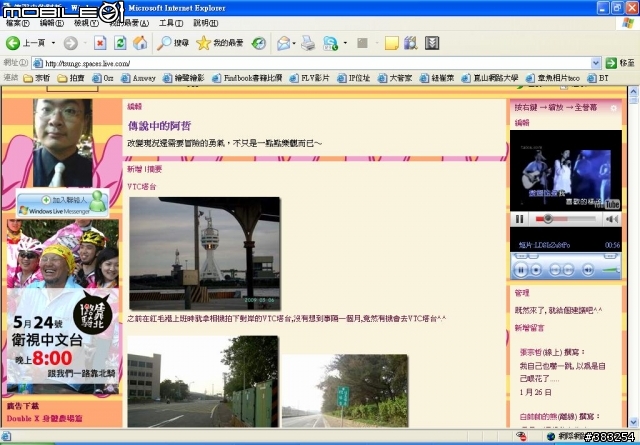Click the grey edit-square toolbar icon

362,43
